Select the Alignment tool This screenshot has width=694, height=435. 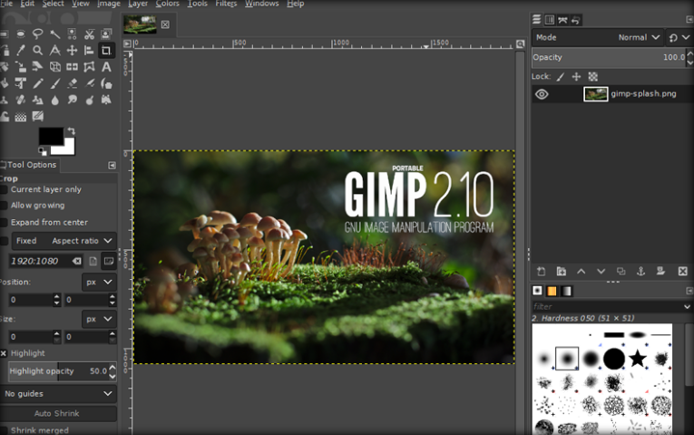coord(89,50)
